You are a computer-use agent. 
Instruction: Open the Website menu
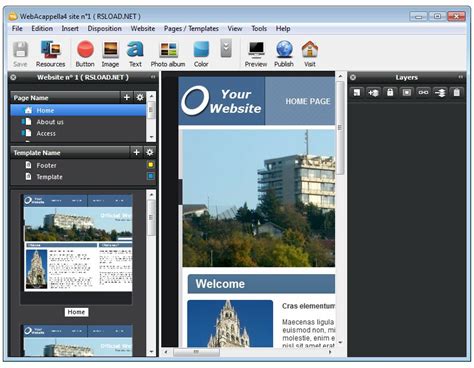coord(143,29)
